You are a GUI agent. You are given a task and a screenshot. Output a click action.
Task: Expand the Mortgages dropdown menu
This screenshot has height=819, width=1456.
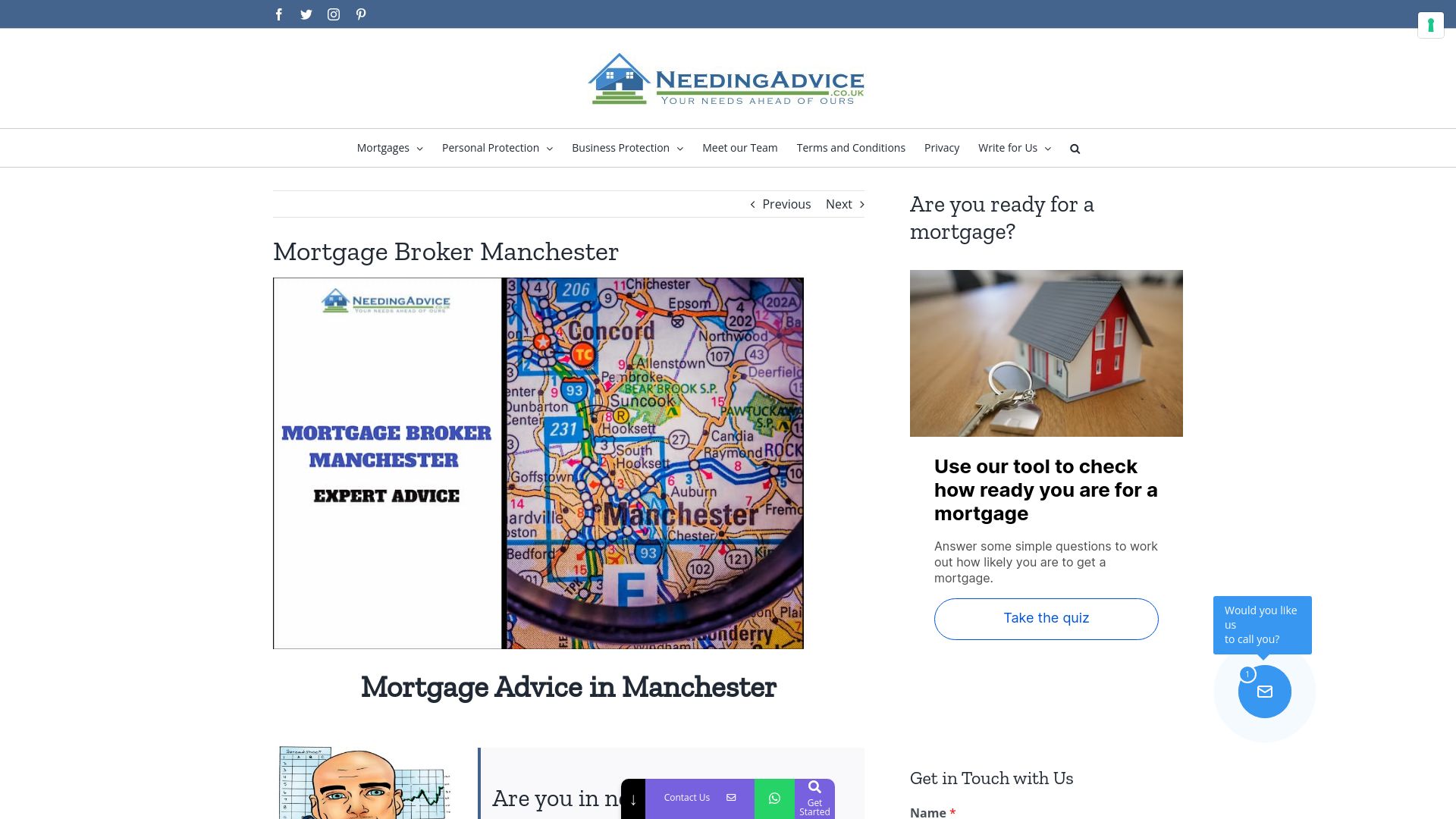click(389, 148)
